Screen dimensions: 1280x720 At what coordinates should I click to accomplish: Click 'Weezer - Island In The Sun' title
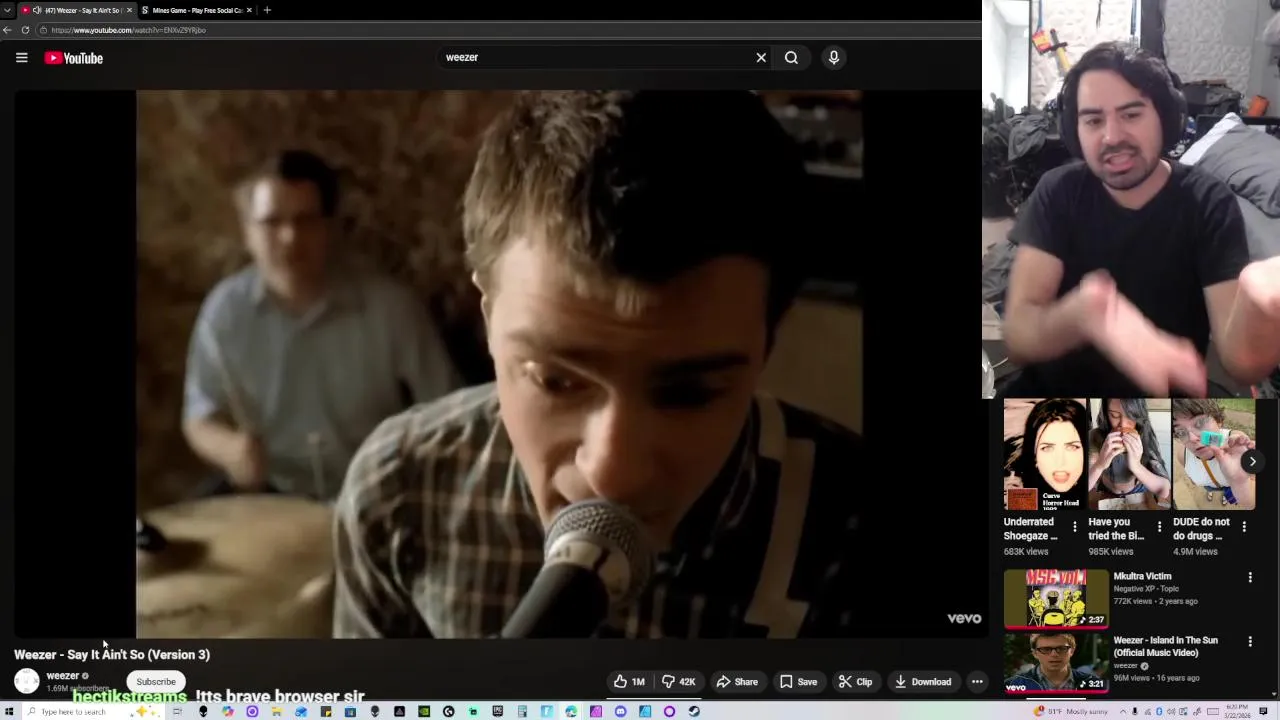point(1166,646)
